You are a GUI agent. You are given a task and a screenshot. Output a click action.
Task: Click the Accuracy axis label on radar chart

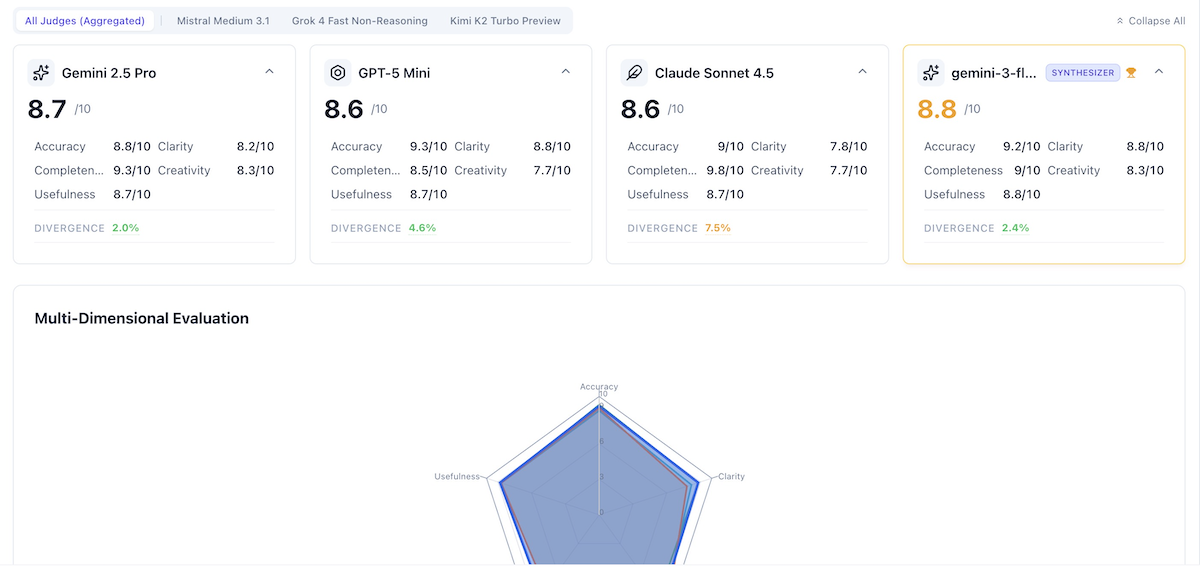pos(599,387)
